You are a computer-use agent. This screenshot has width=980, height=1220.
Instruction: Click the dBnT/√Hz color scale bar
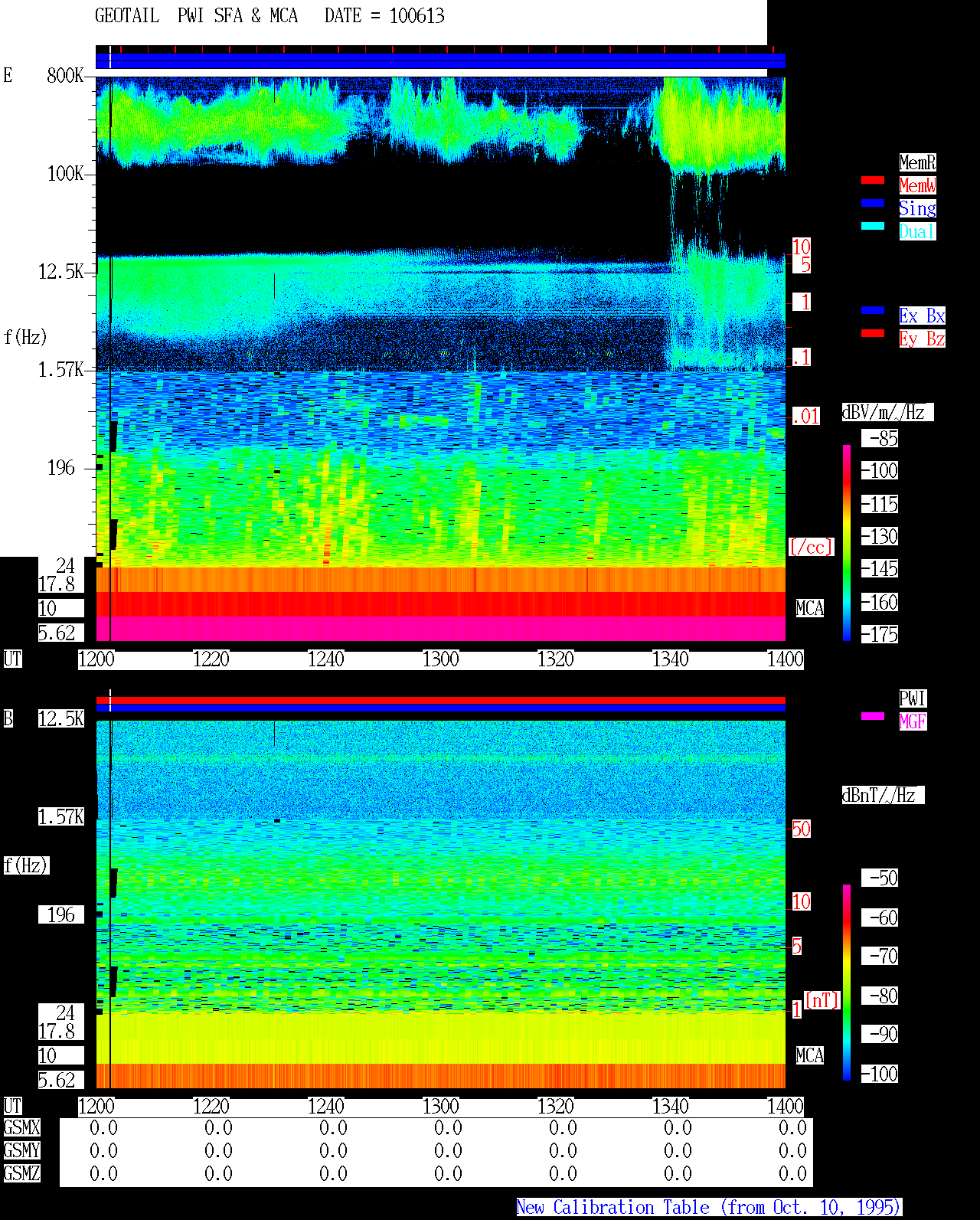coord(847,983)
